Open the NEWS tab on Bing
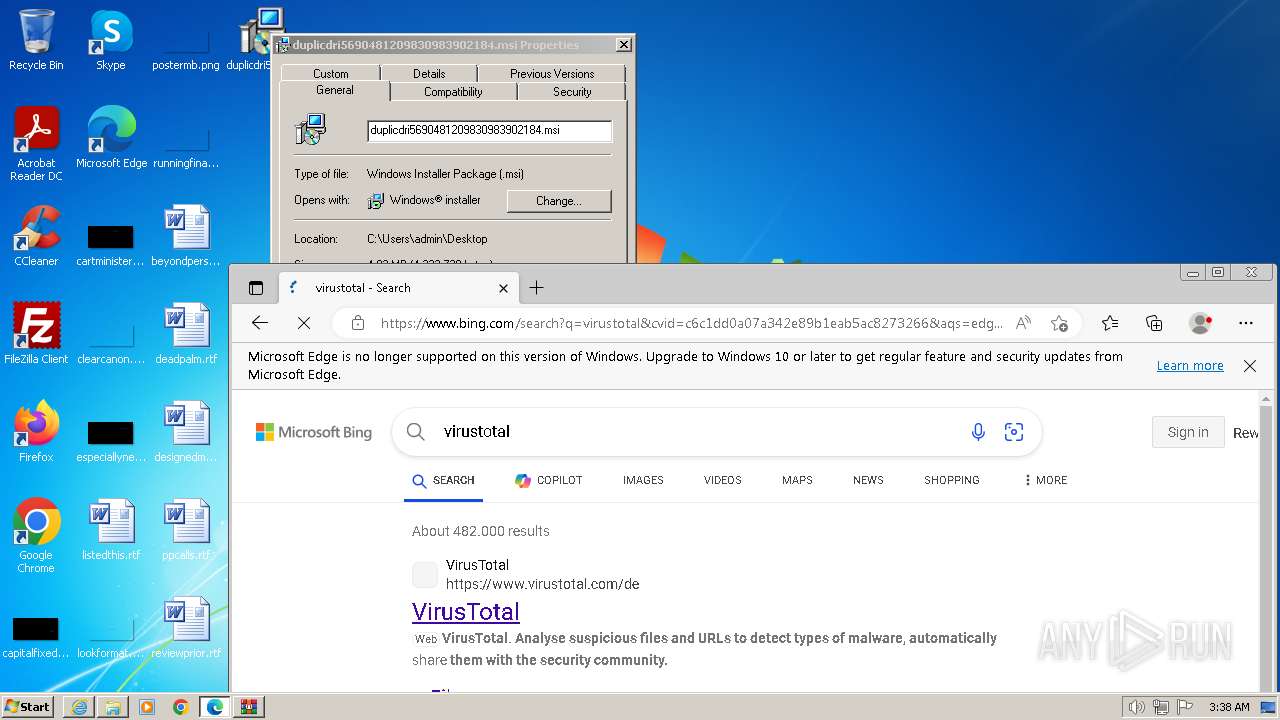 (x=868, y=480)
